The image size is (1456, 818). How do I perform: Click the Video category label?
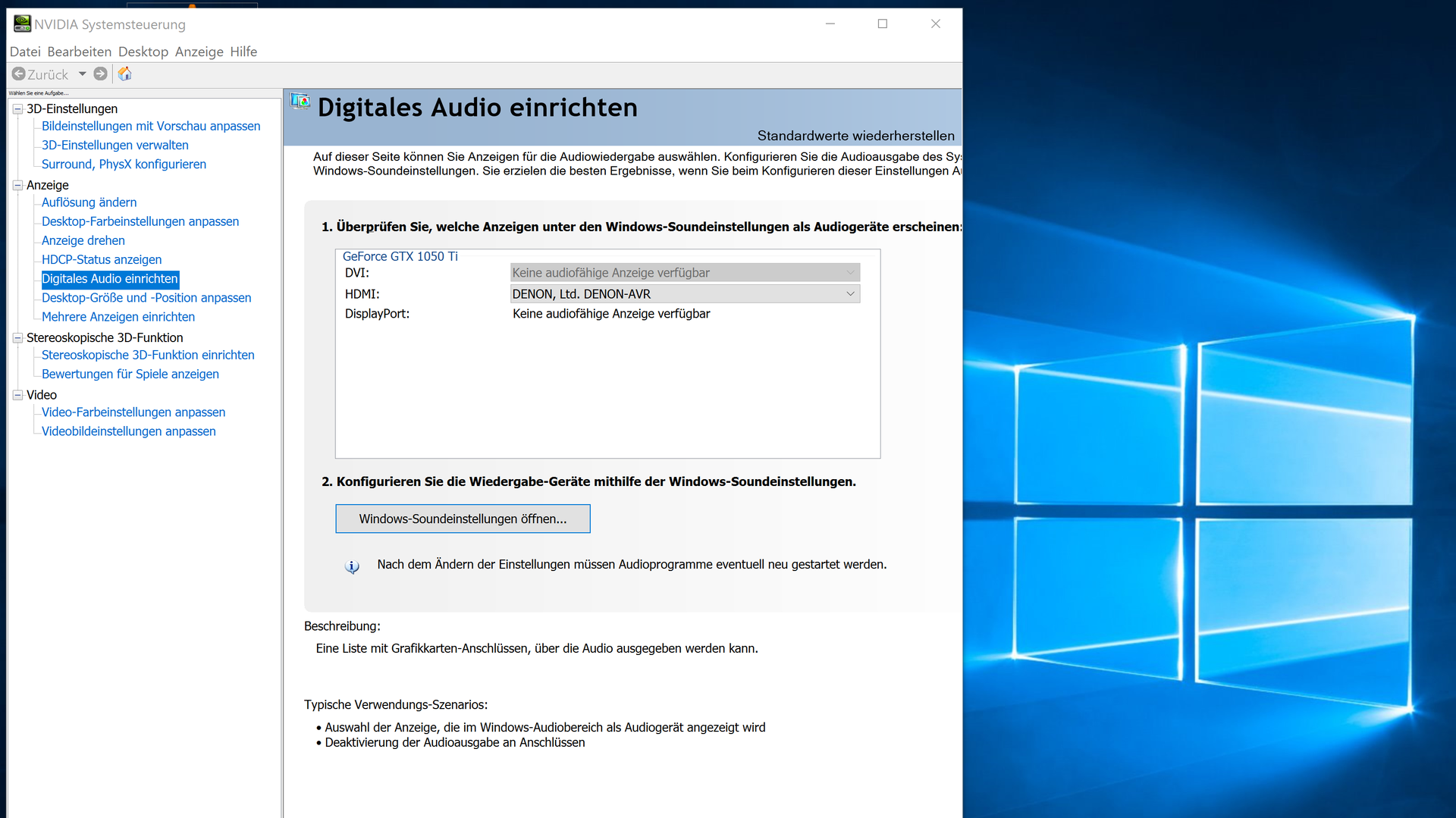tap(42, 395)
